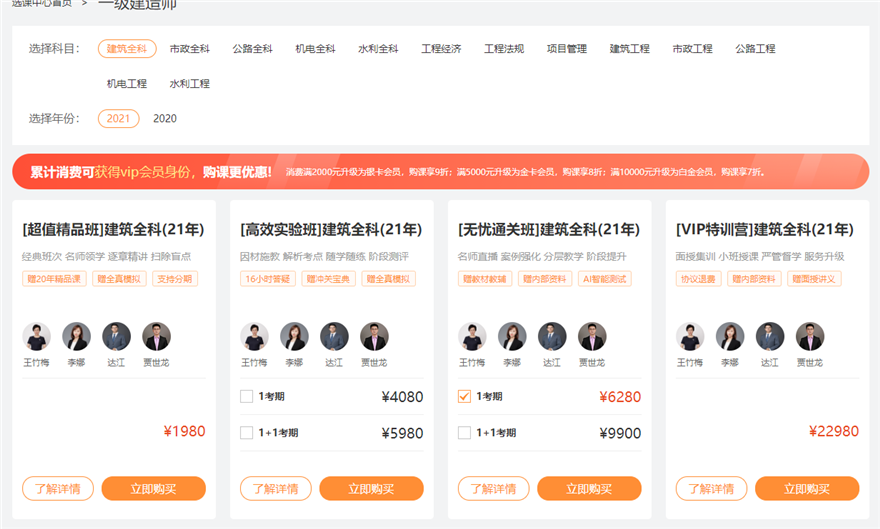Screen dimensions: 880x529
Task: Click 立即购买 for 超值精品班
Action: pyautogui.click(x=153, y=489)
